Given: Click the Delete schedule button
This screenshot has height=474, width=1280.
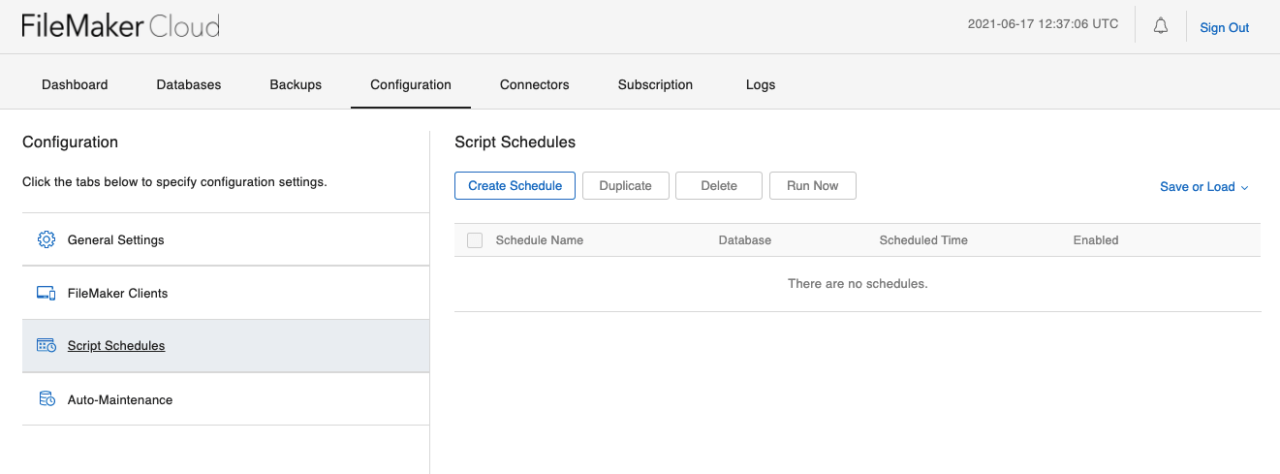Looking at the screenshot, I should 719,186.
